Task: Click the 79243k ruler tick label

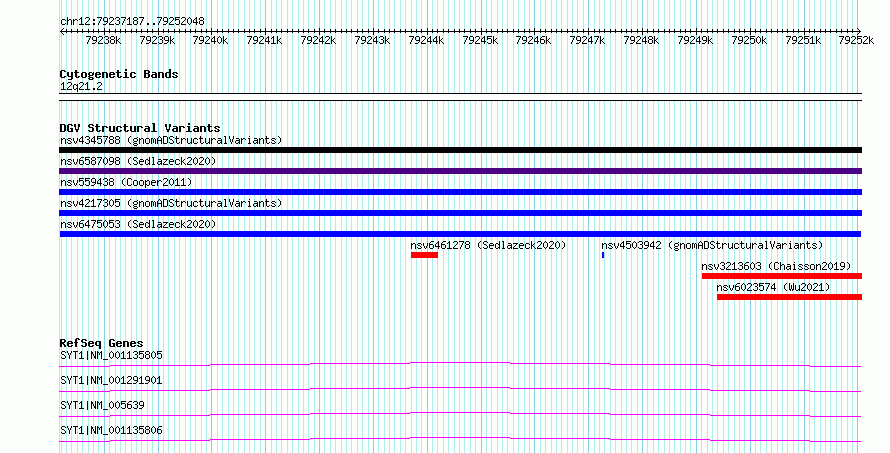Action: click(372, 40)
